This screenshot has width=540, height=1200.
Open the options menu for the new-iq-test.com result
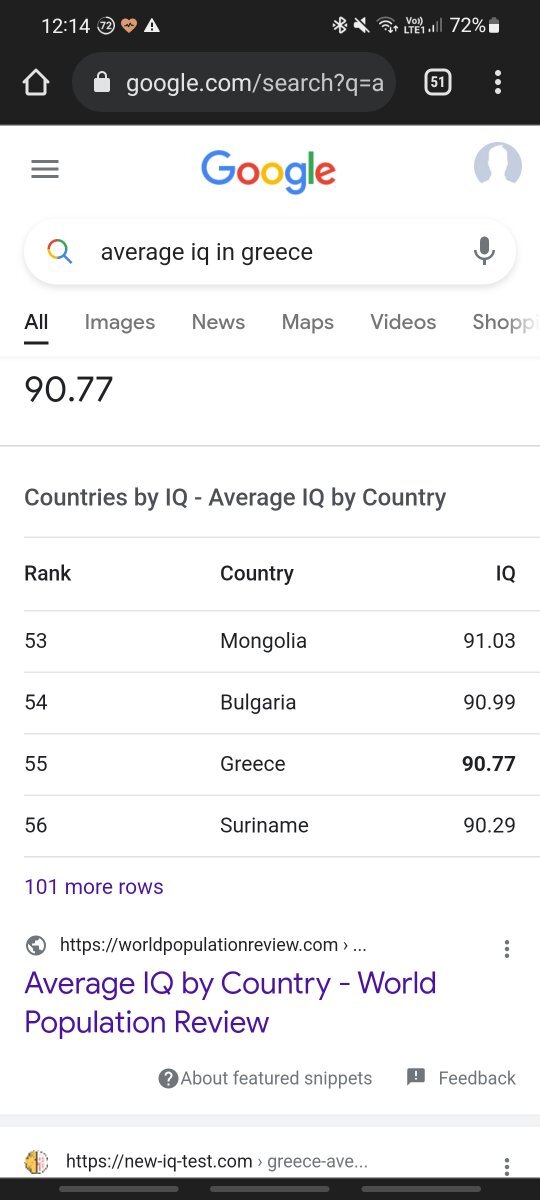point(507,1166)
